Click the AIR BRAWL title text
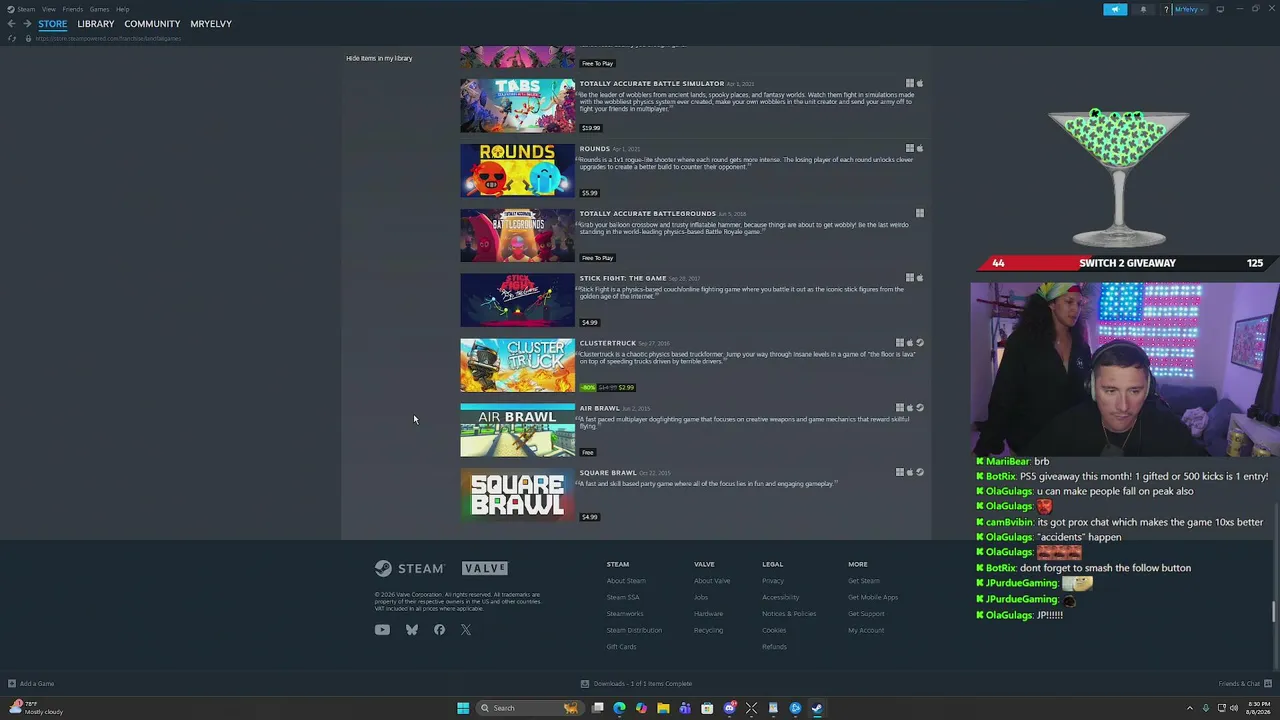 coord(599,408)
